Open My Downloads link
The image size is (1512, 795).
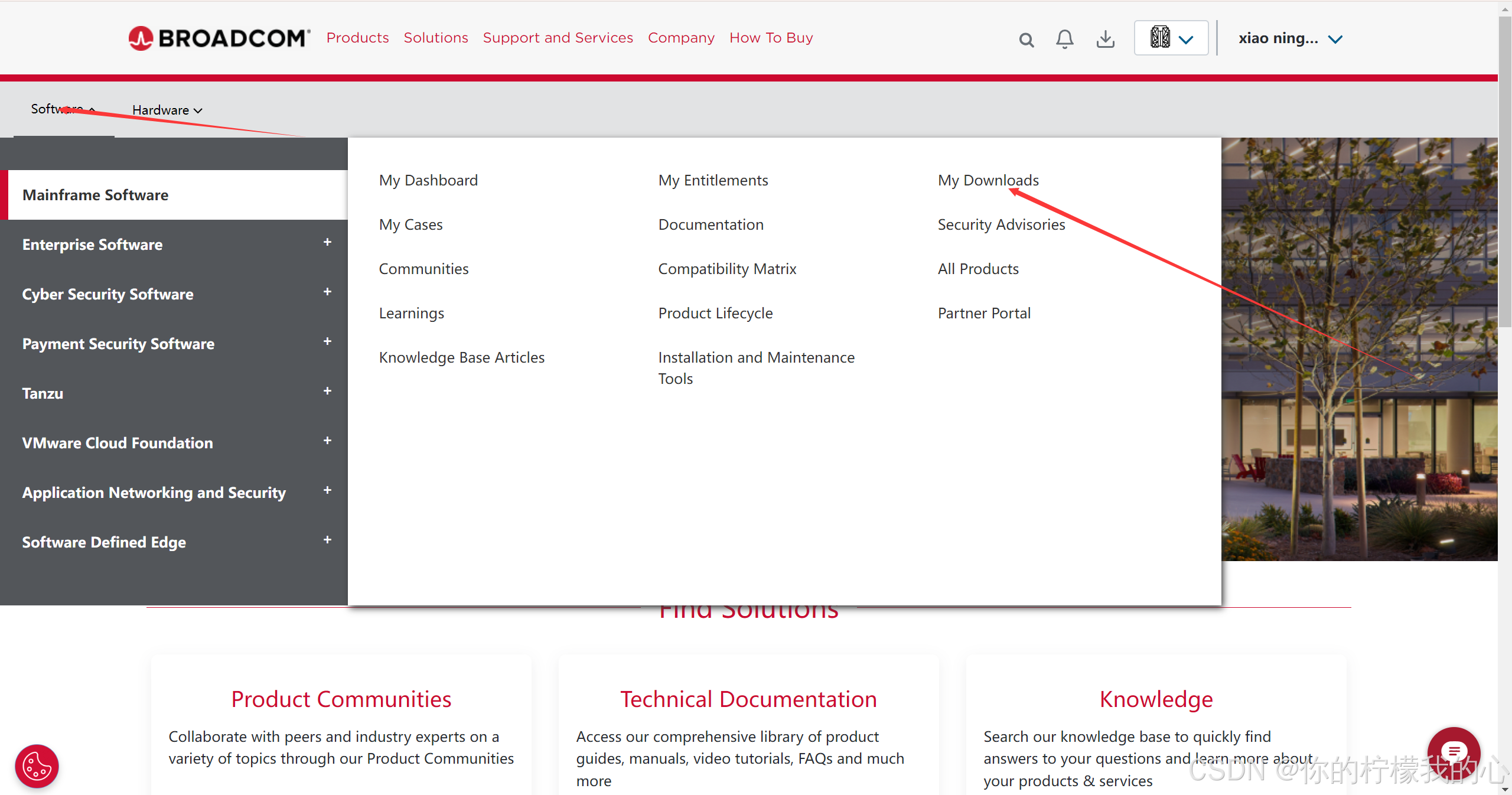(988, 180)
